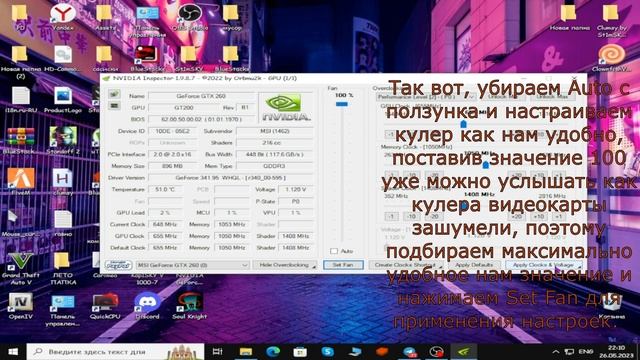Select the Clownfish desktop shortcut
This screenshot has width=640, height=360.
611,58
